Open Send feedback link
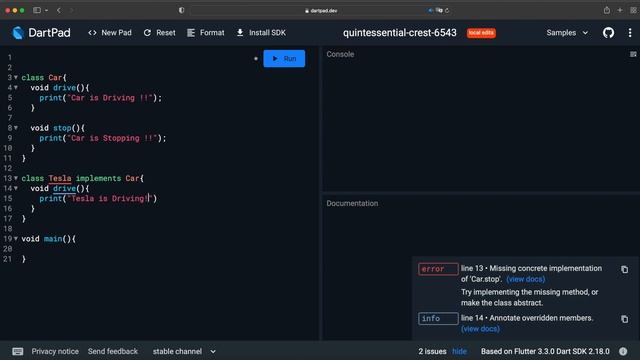The width and height of the screenshot is (640, 360). pos(113,351)
